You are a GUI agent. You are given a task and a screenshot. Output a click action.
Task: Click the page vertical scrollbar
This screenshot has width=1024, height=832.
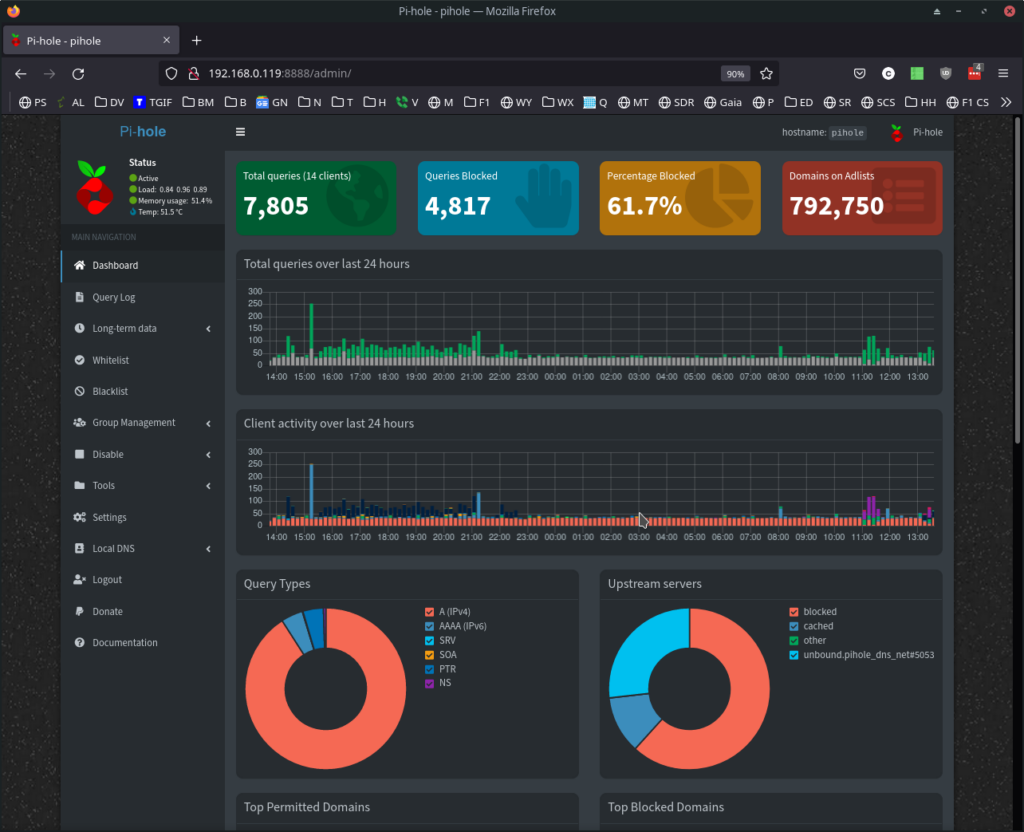pyautogui.click(x=1017, y=281)
